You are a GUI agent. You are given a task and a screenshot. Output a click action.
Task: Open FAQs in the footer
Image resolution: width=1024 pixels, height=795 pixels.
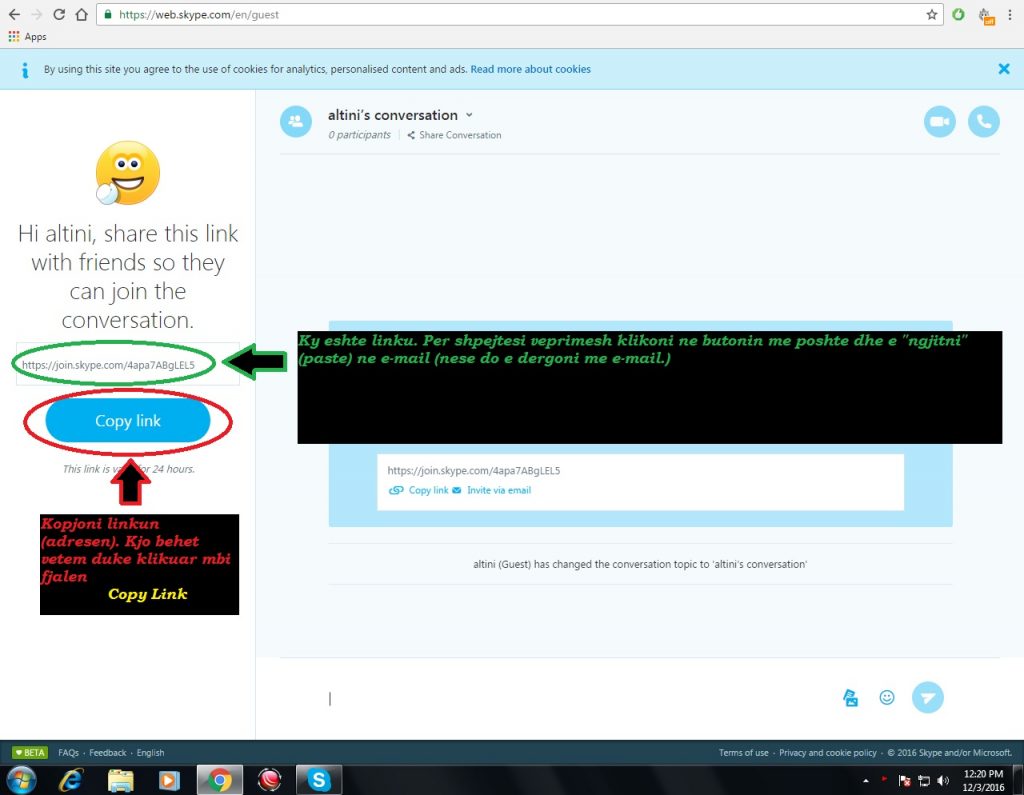coord(68,753)
